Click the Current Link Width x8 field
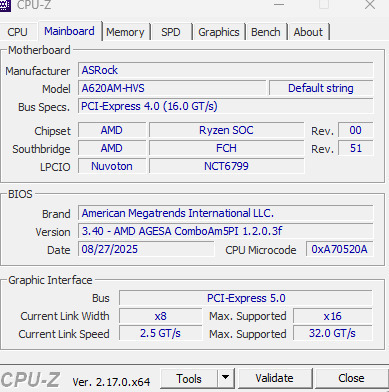 tap(160, 316)
